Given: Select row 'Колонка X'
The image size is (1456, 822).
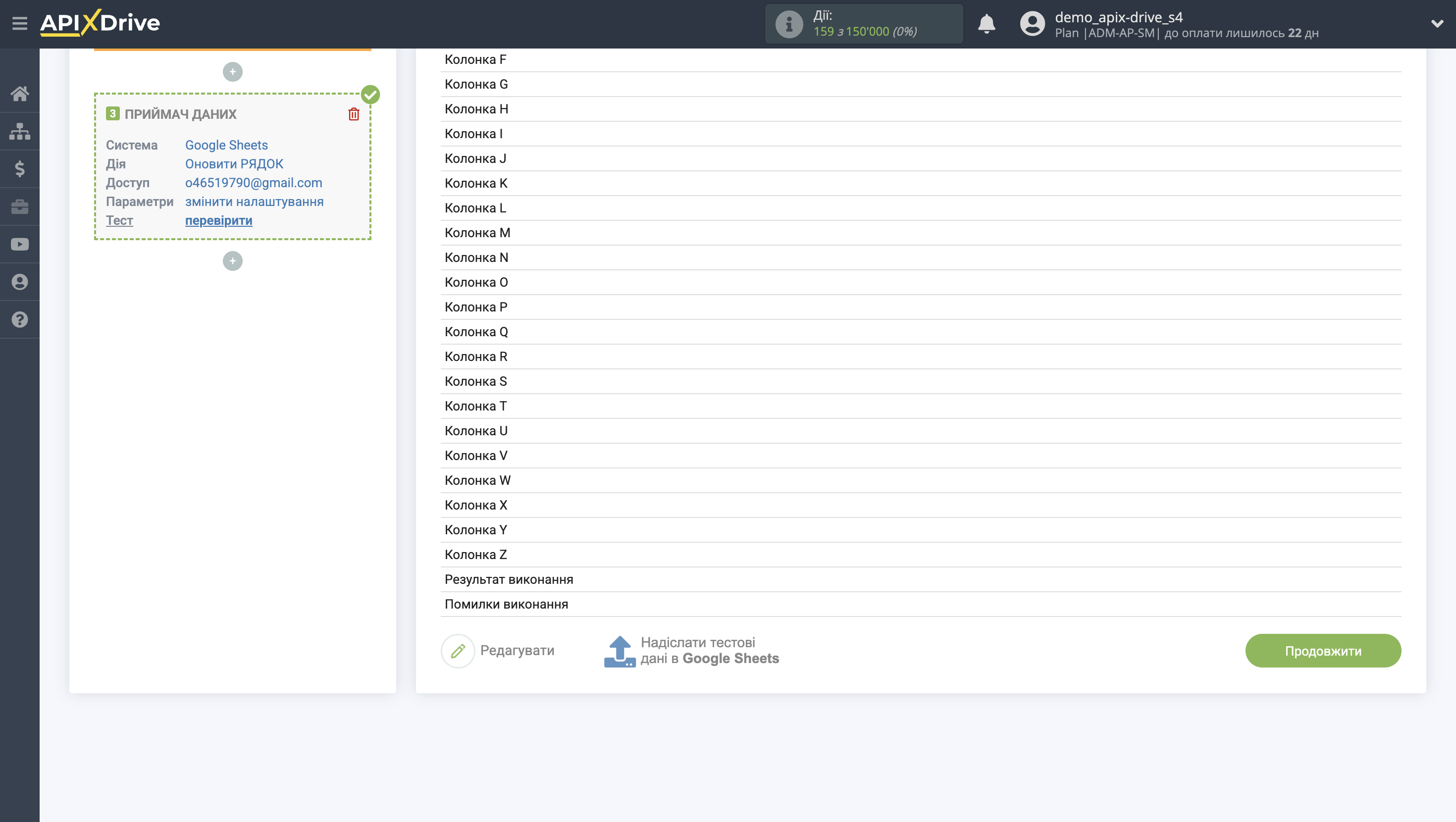Looking at the screenshot, I should [921, 506].
